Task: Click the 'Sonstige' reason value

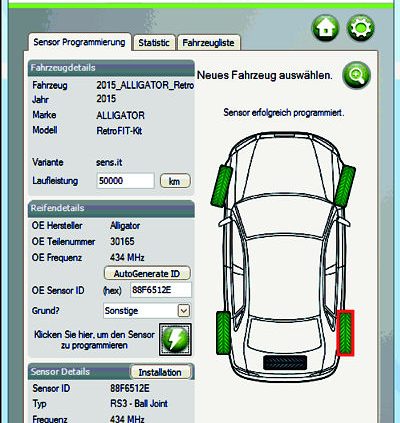Action: coord(121,311)
